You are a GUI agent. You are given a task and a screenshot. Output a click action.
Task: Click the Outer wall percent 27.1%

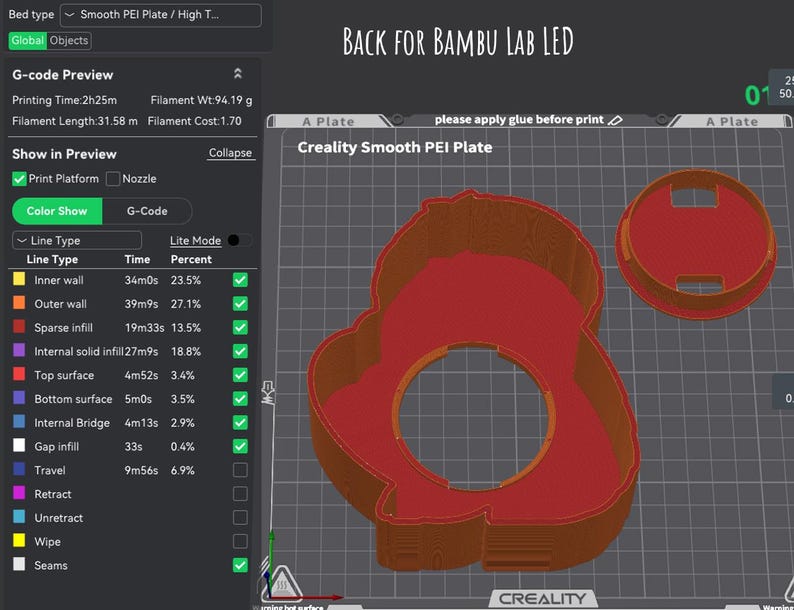pos(186,304)
